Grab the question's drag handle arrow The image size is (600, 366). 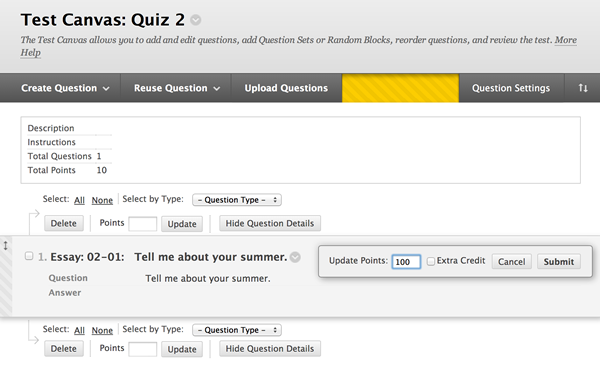click(x=5, y=245)
